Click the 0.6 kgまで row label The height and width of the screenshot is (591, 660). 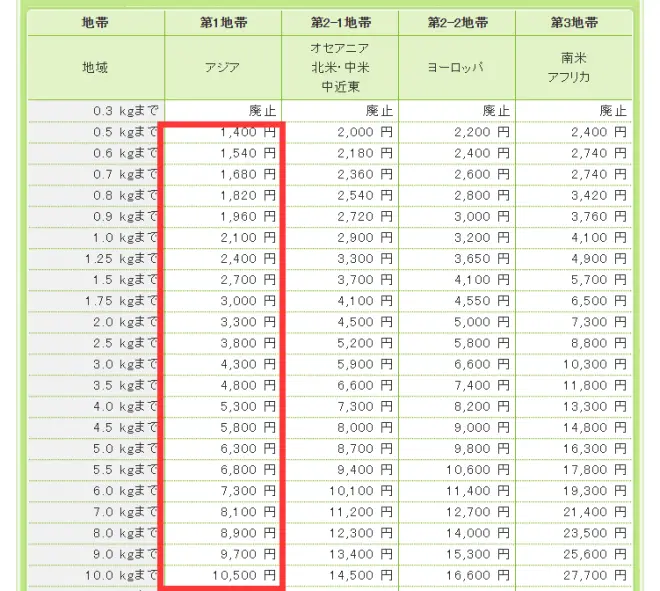(126, 153)
